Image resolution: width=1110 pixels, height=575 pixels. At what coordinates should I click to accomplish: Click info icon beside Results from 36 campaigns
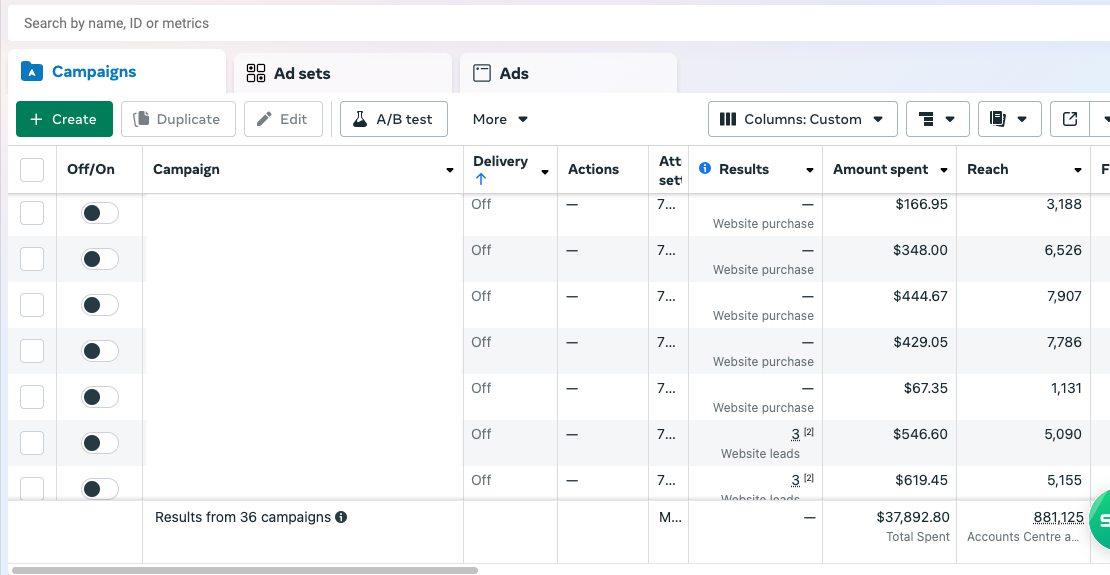click(x=341, y=518)
